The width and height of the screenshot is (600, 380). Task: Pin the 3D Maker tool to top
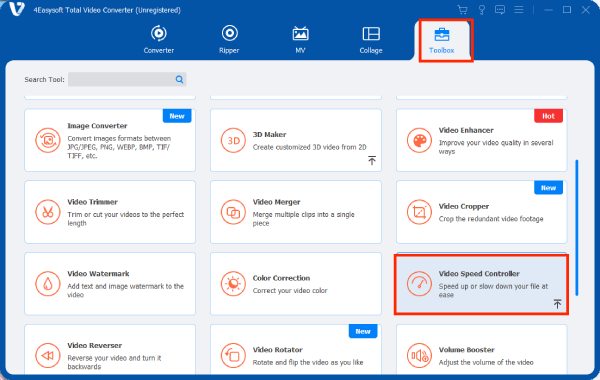pyautogui.click(x=372, y=160)
